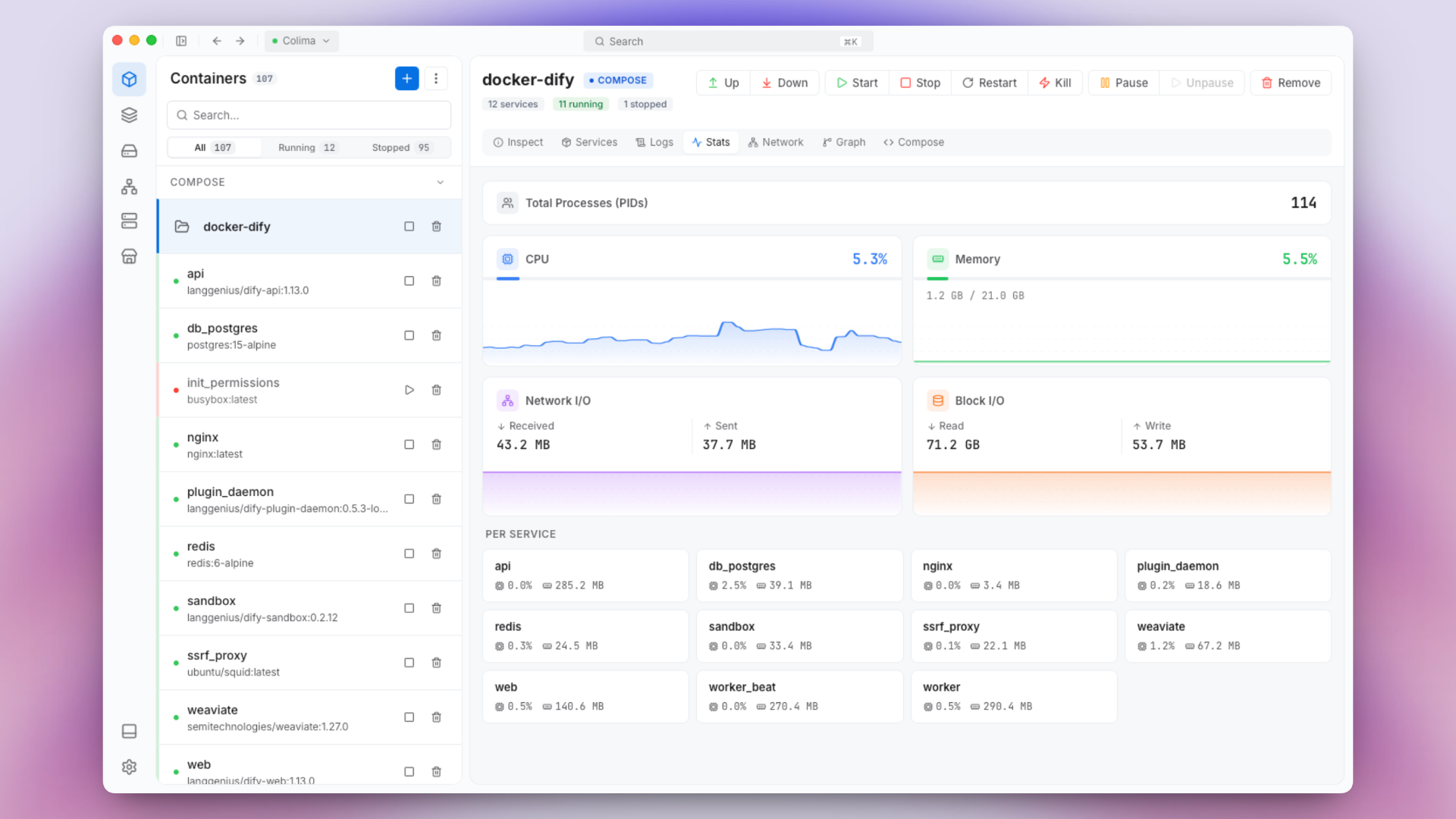The image size is (1456, 819).
Task: Show All 107 containers filter
Action: [214, 148]
